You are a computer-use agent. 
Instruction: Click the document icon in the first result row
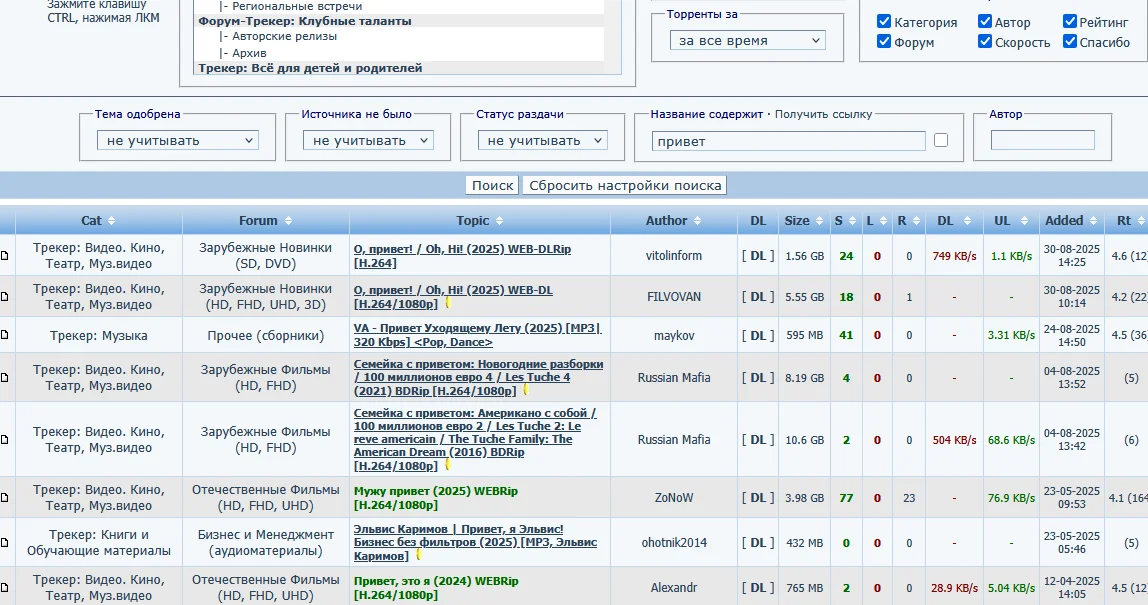point(4,256)
